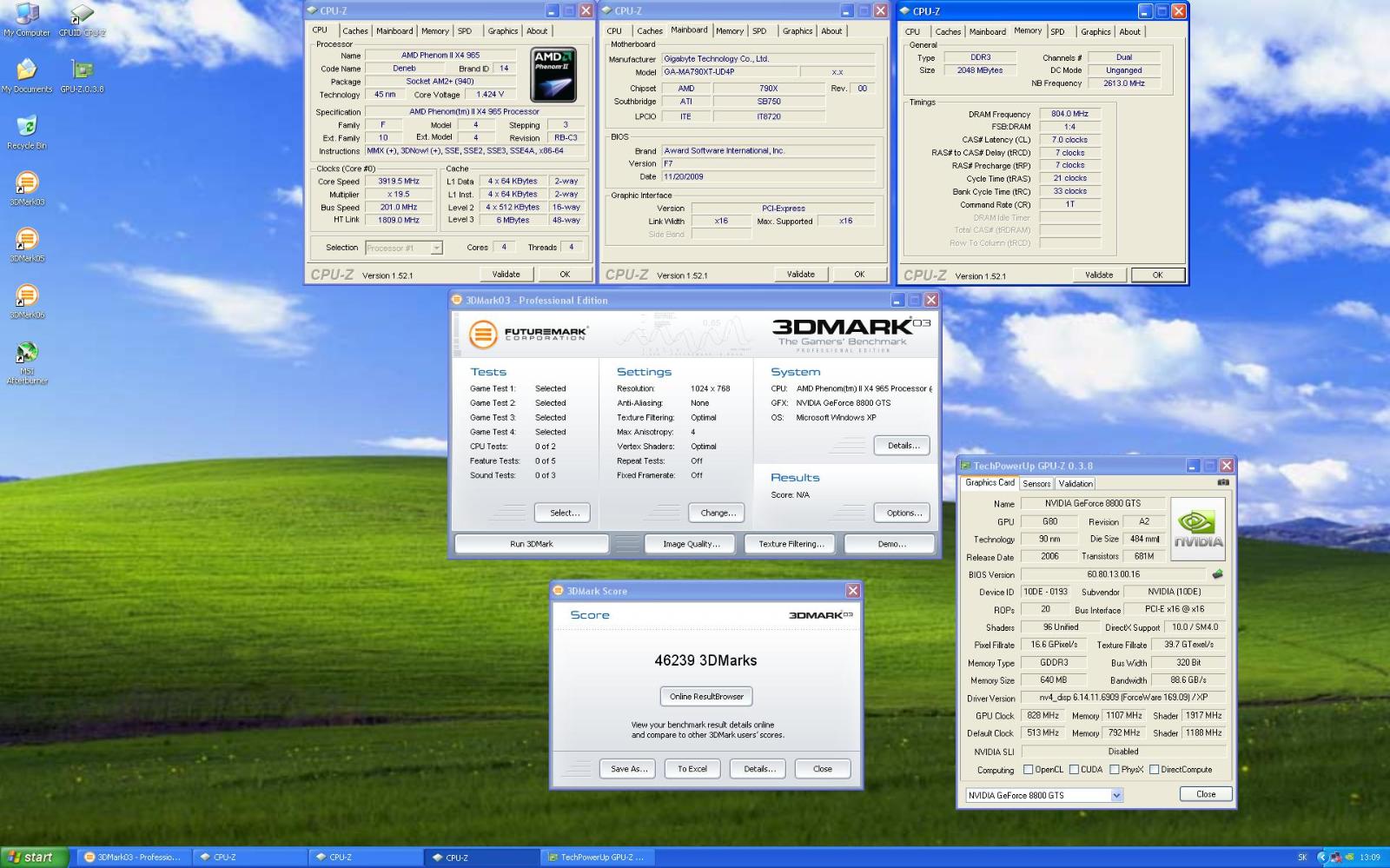The width and height of the screenshot is (1390, 868).
Task: Click Validate in first CPU-Z window
Action: pyautogui.click(x=506, y=275)
